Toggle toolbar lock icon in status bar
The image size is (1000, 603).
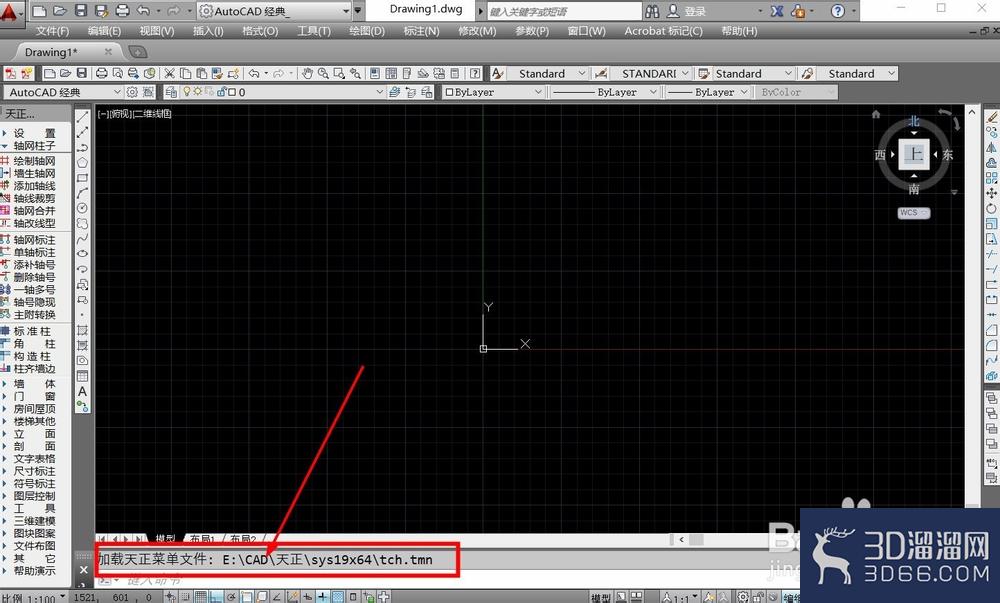pos(758,597)
